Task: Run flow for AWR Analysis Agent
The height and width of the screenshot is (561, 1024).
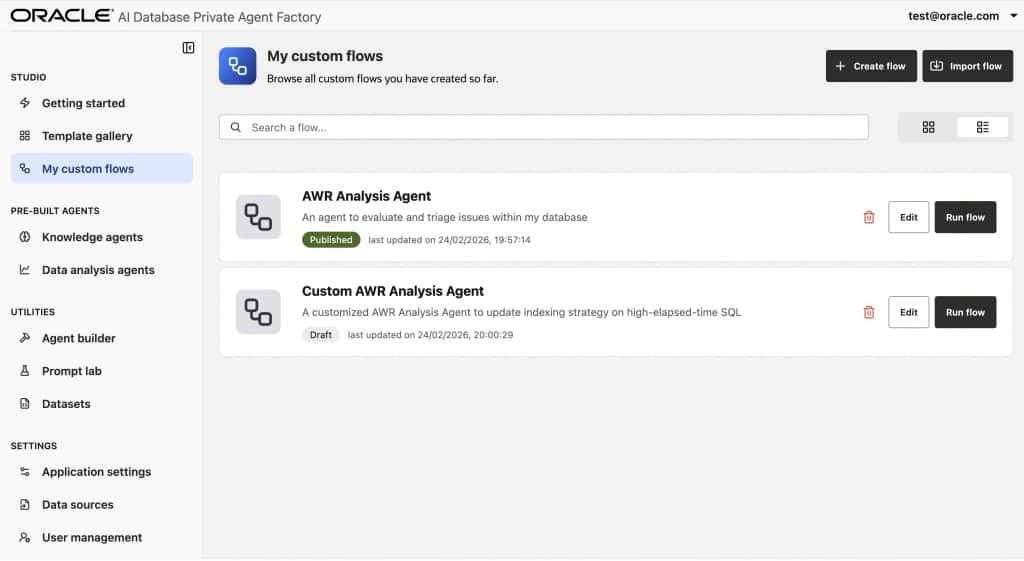Action: pyautogui.click(x=965, y=217)
